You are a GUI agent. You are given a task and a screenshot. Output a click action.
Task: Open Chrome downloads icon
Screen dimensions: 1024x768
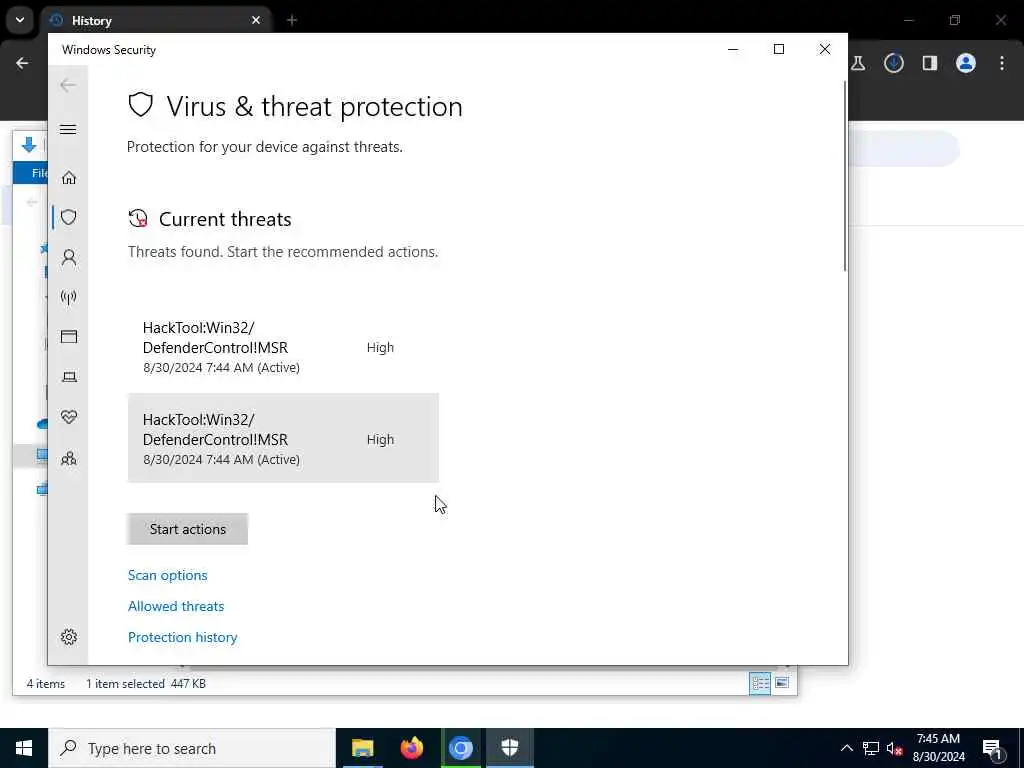coord(894,63)
